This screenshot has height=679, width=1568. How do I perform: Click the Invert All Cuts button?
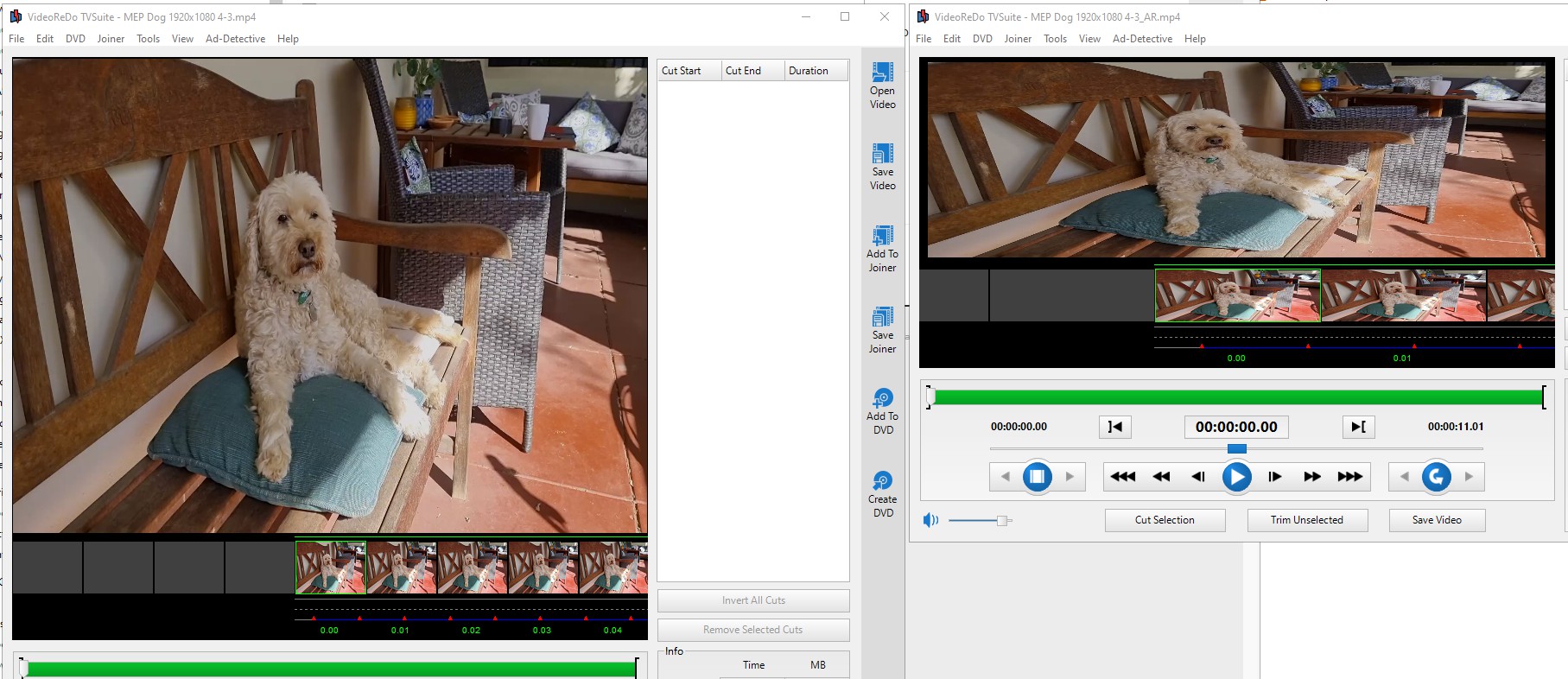pyautogui.click(x=753, y=600)
